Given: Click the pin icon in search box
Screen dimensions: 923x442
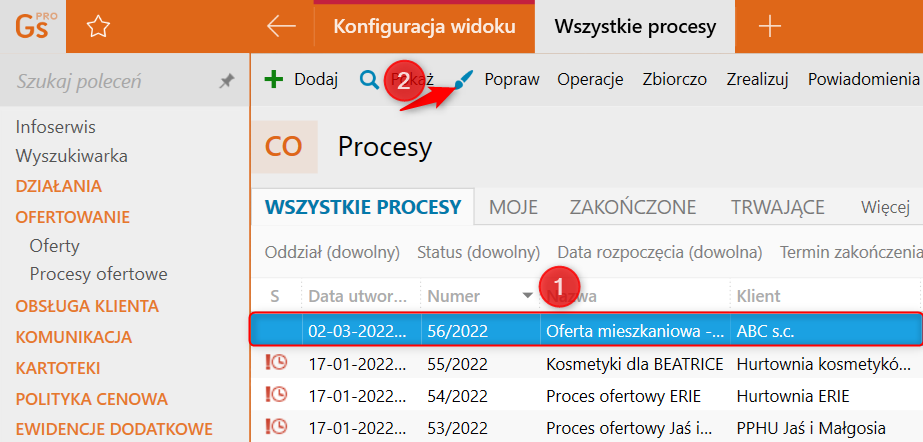Looking at the screenshot, I should (x=226, y=82).
